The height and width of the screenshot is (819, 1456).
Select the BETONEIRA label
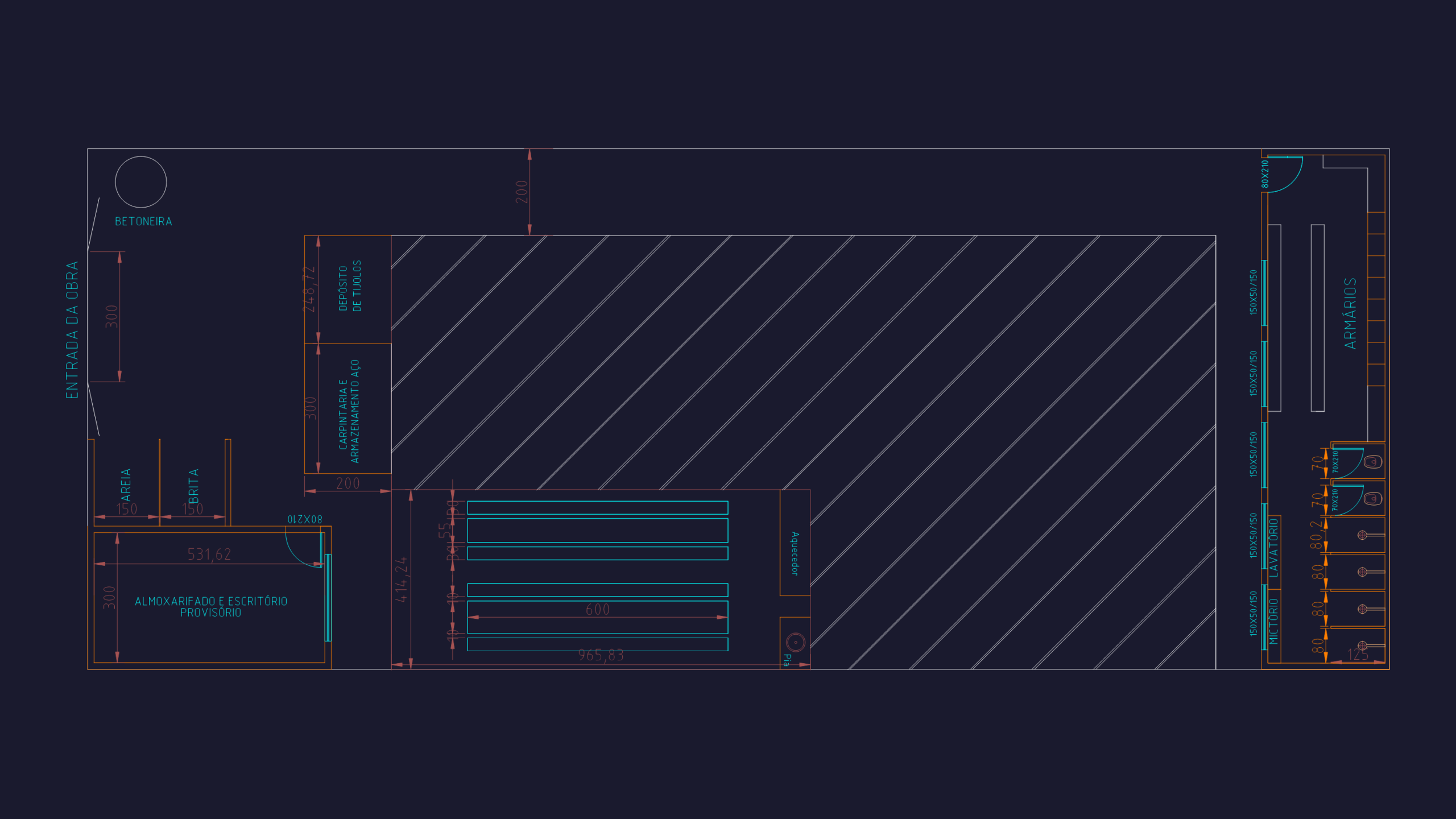click(143, 221)
